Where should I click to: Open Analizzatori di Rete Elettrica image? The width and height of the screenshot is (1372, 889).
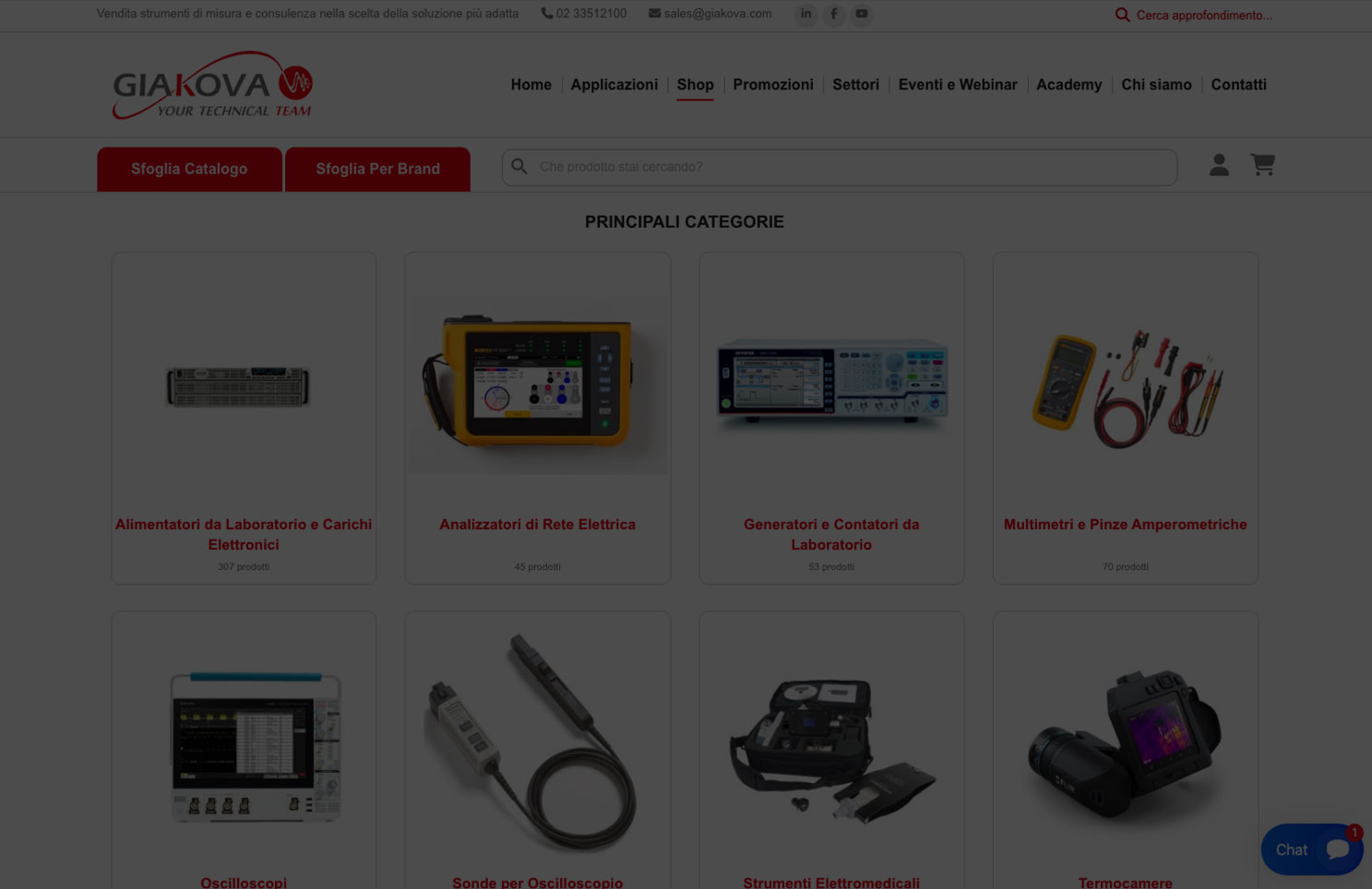tap(537, 383)
